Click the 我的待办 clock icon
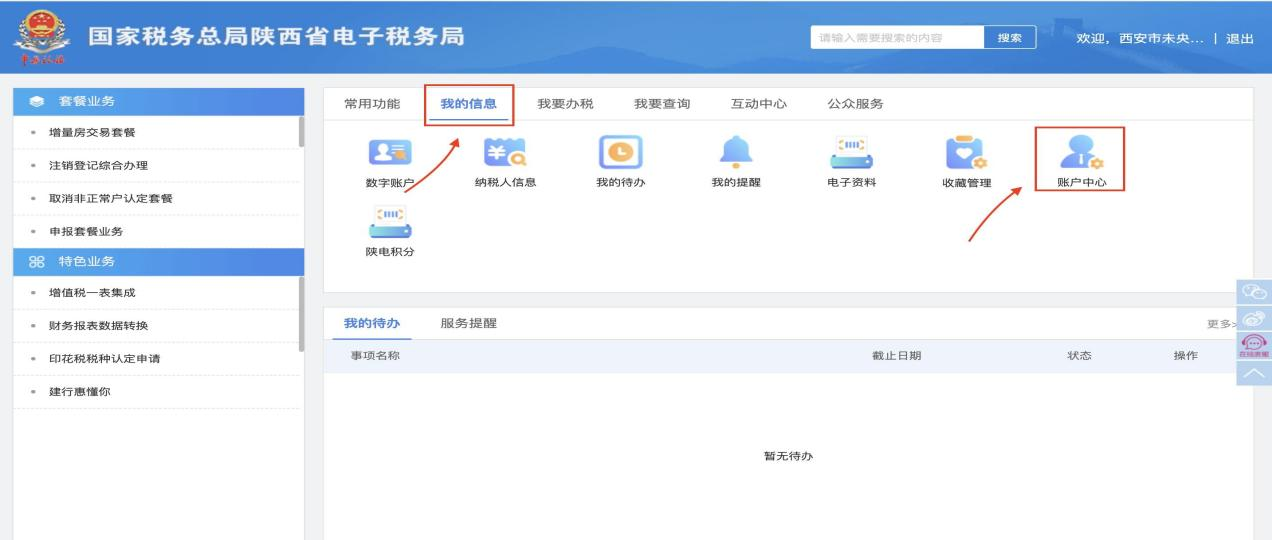The image size is (1272, 540). tap(616, 152)
